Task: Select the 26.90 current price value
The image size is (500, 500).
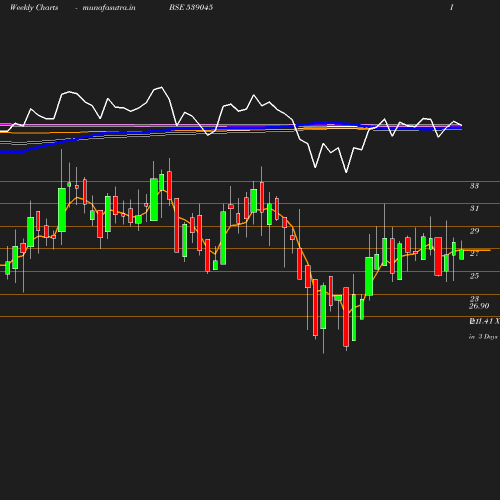Action: (479, 306)
